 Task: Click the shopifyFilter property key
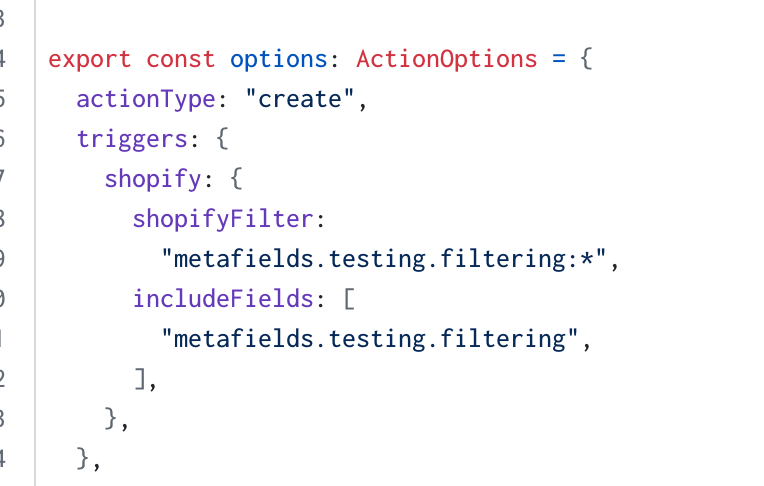click(x=223, y=219)
